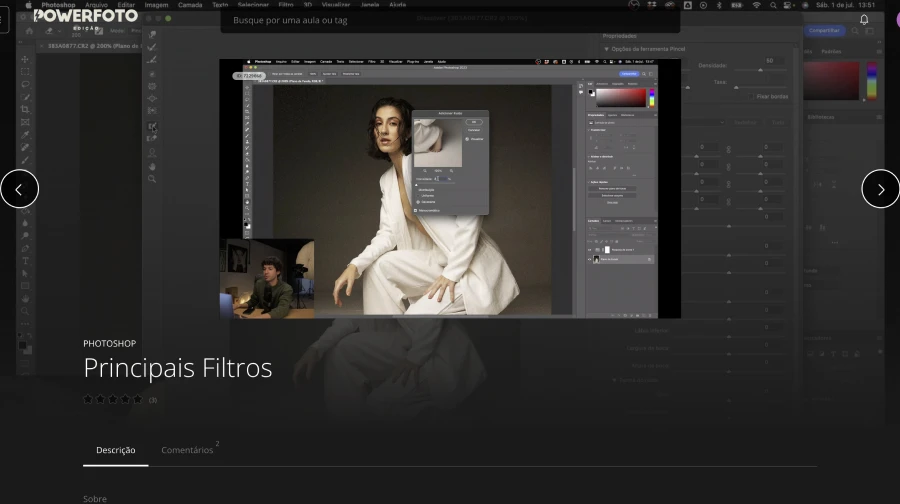
Task: Play the Principais Filtros lesson video thumbnail
Action: coord(450,188)
